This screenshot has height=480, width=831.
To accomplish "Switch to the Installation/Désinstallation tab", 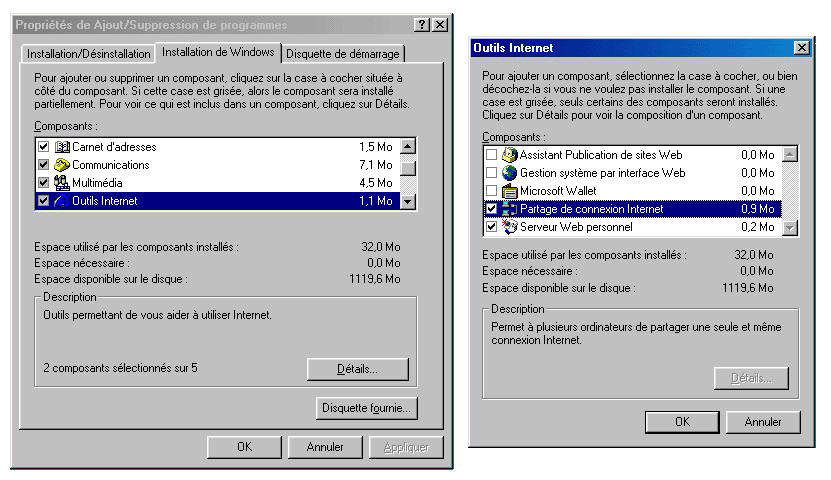I will (89, 54).
